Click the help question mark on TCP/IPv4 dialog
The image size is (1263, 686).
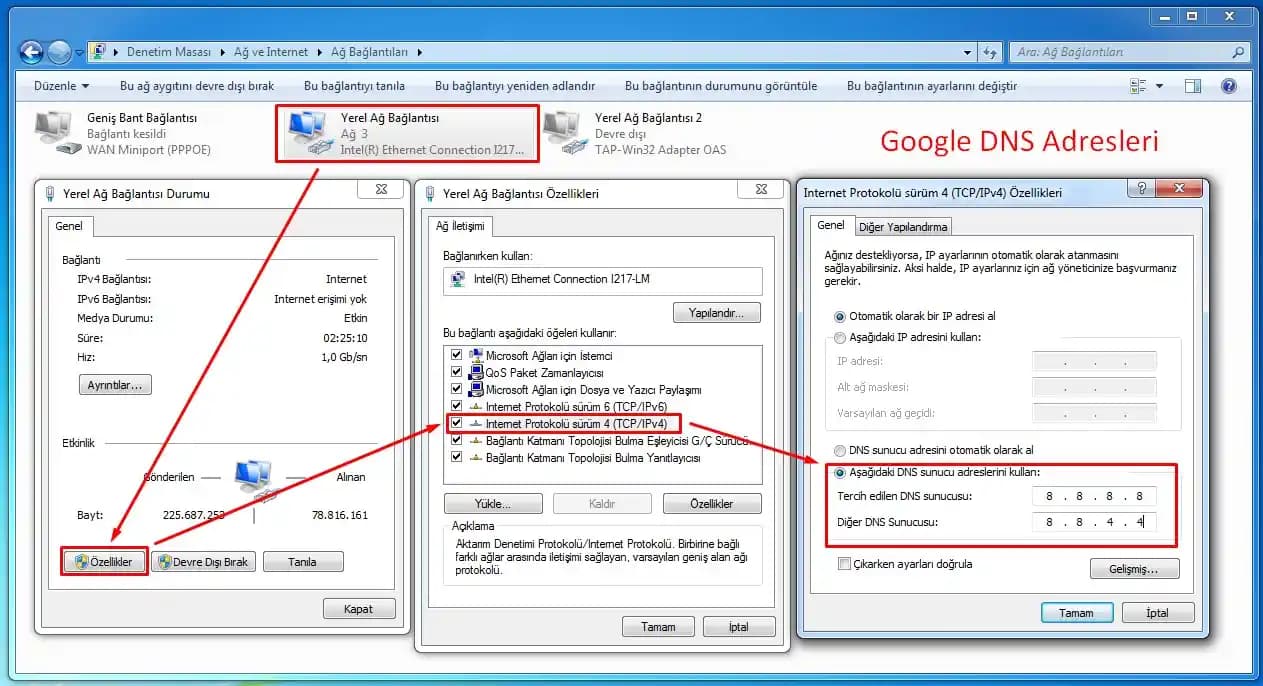tap(1140, 187)
